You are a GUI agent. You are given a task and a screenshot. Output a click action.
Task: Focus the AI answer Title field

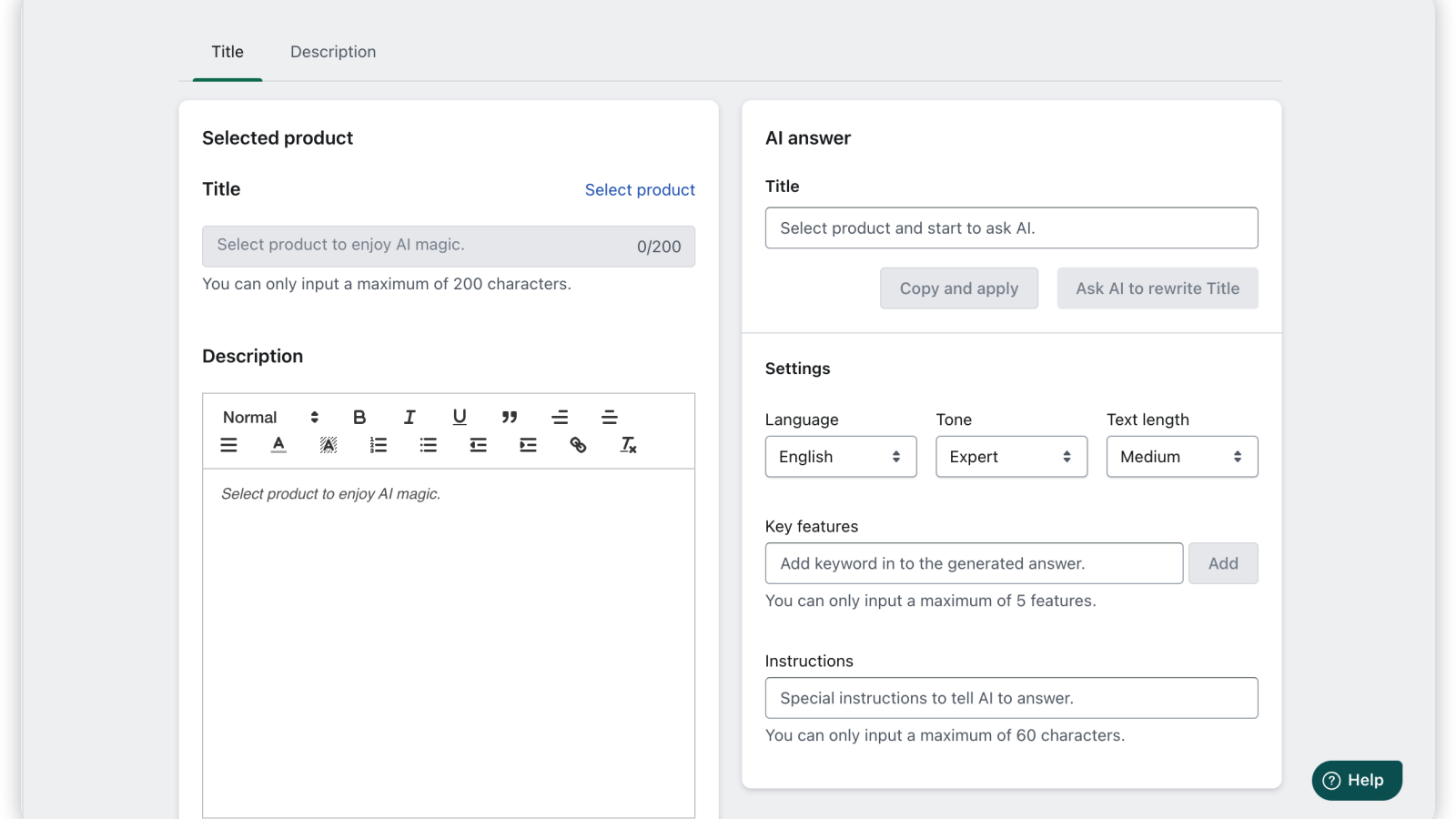coord(1011,227)
